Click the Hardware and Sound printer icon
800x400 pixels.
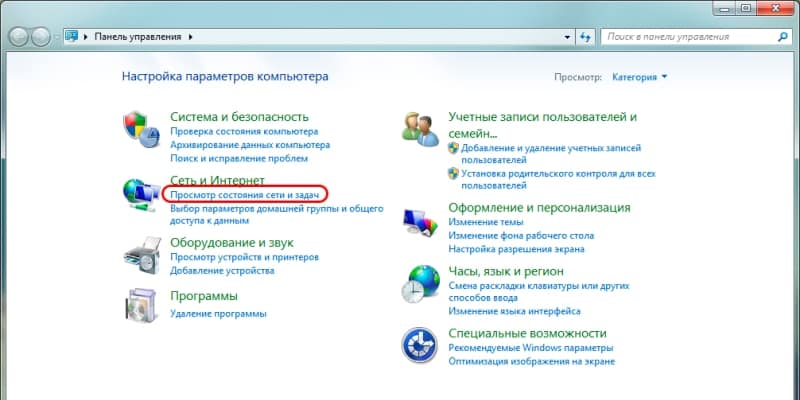click(142, 255)
